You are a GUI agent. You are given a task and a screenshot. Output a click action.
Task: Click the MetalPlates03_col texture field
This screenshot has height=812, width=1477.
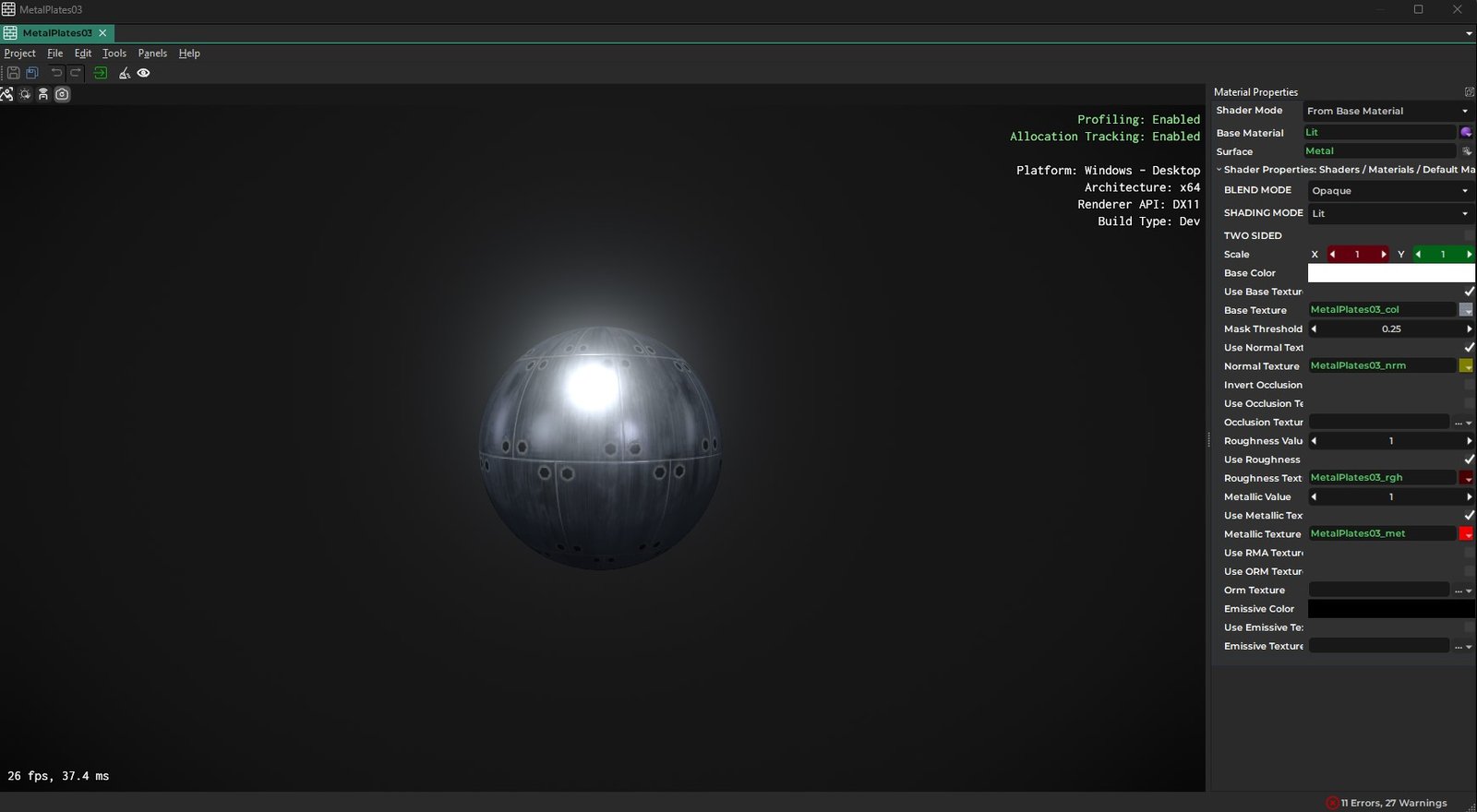[1382, 310]
